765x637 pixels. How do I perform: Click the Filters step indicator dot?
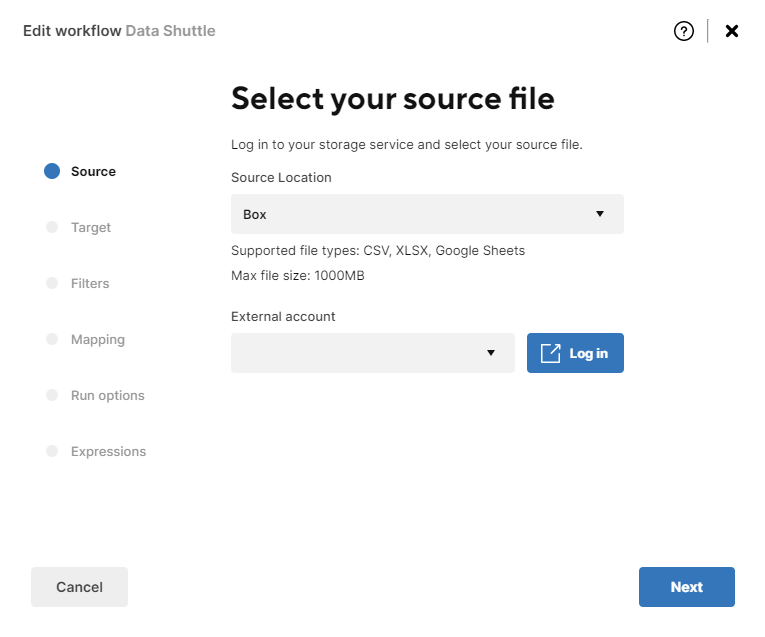tap(52, 283)
